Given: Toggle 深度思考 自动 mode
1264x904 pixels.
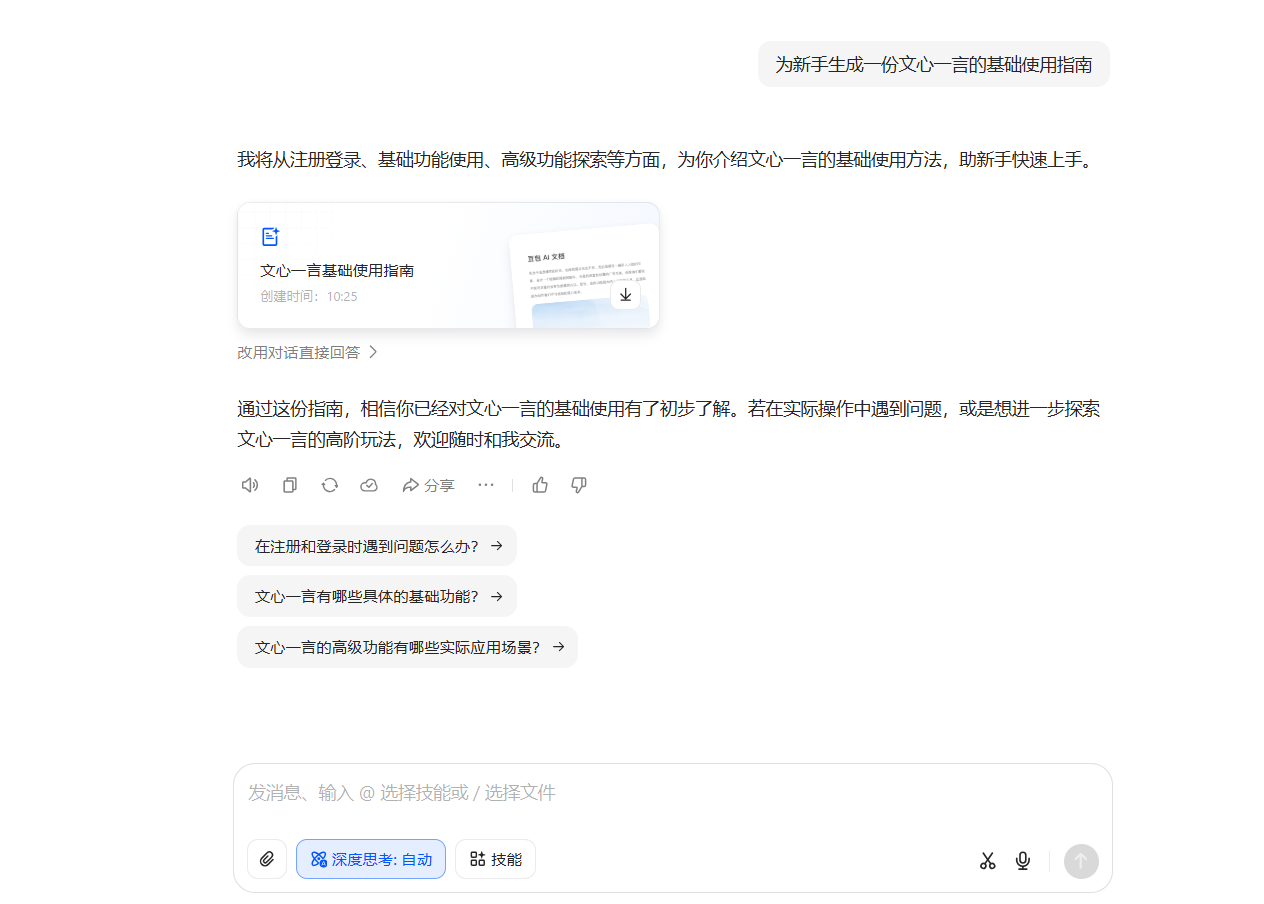Looking at the screenshot, I should click(x=371, y=859).
